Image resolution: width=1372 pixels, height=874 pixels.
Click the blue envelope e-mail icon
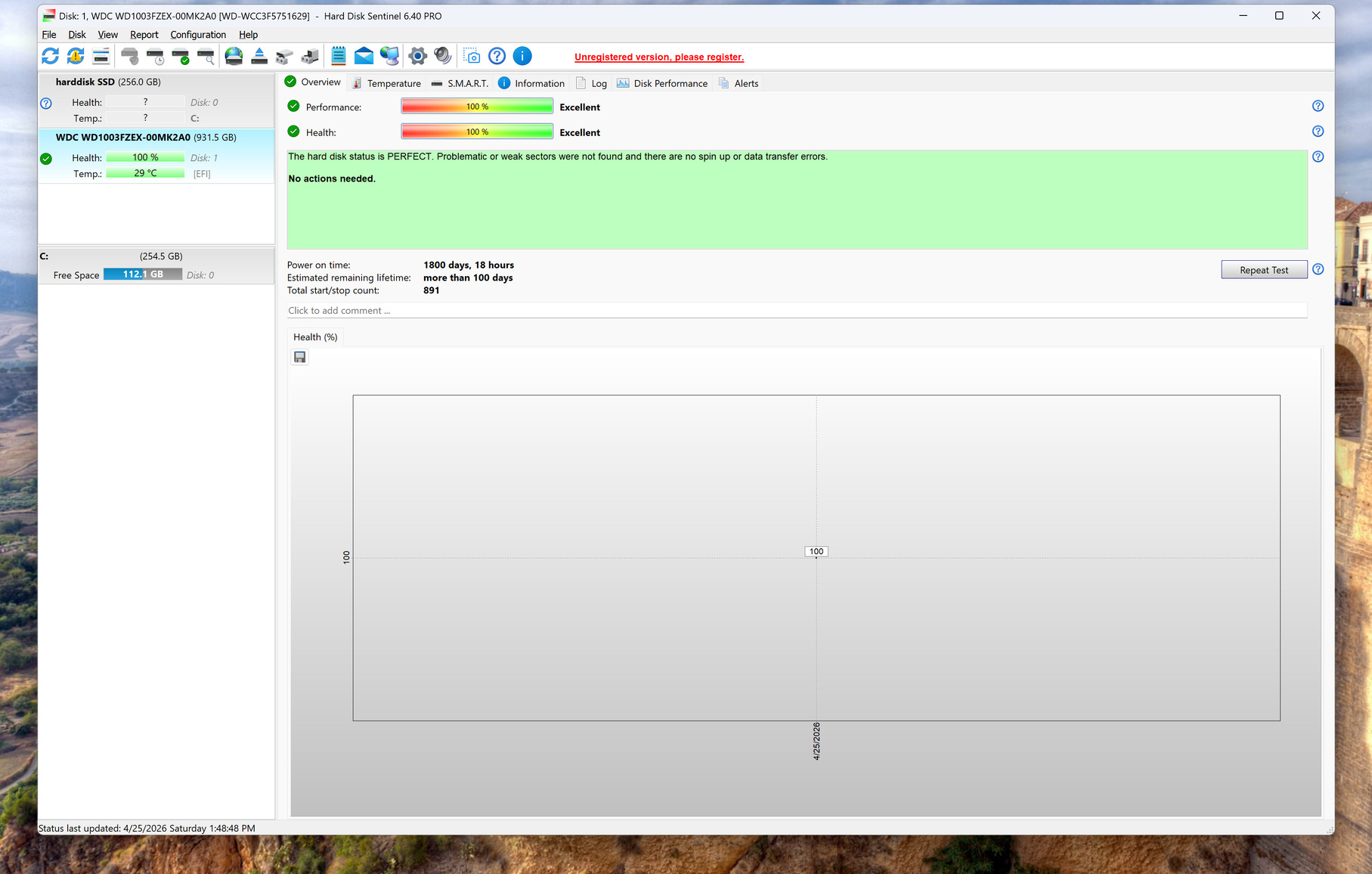click(x=364, y=56)
